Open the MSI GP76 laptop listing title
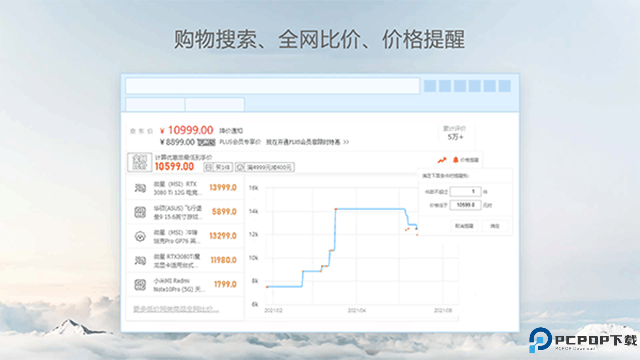 coord(176,237)
